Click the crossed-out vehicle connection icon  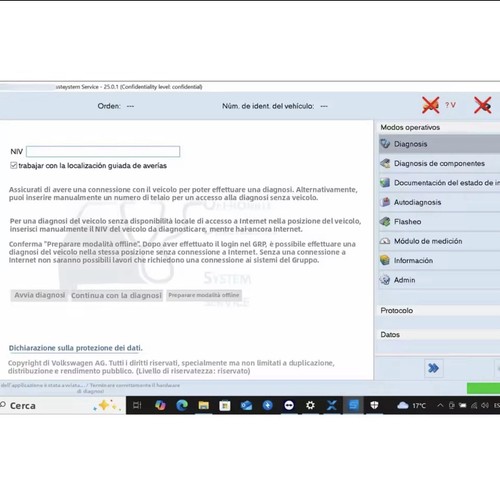coord(431,105)
